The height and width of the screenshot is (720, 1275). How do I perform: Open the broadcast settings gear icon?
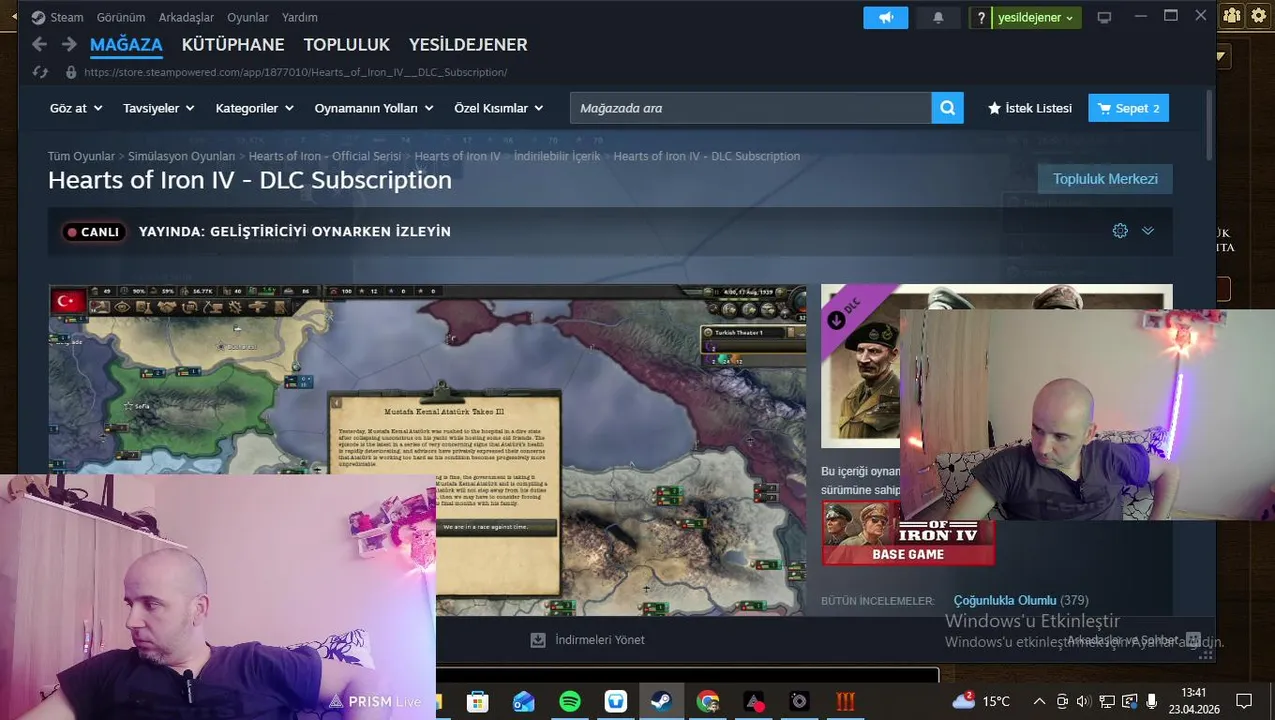coord(1120,231)
